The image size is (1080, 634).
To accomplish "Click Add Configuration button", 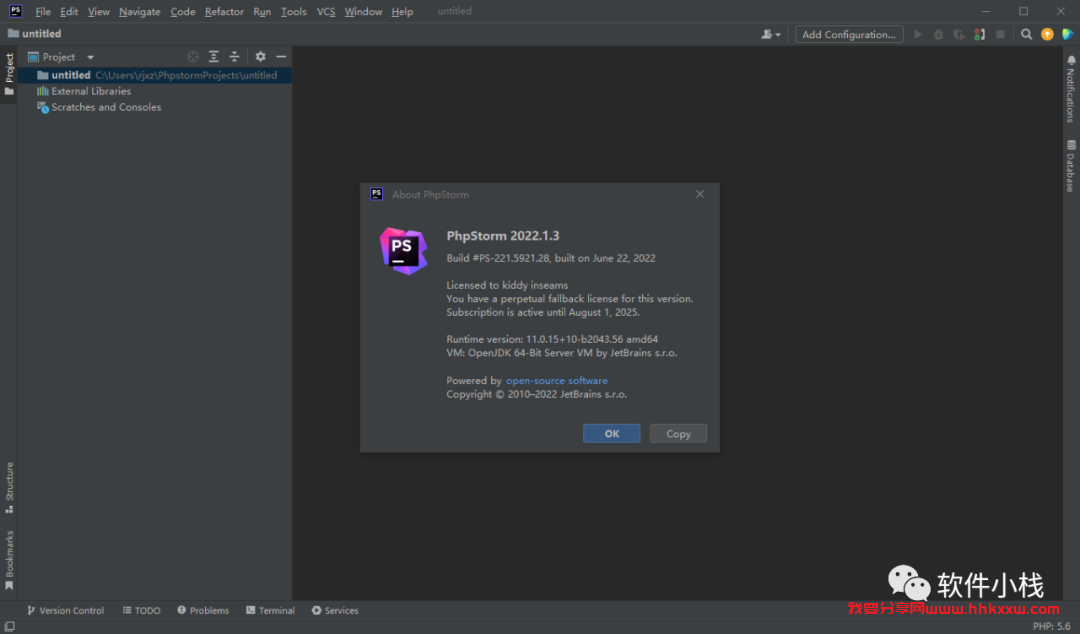I will [849, 34].
